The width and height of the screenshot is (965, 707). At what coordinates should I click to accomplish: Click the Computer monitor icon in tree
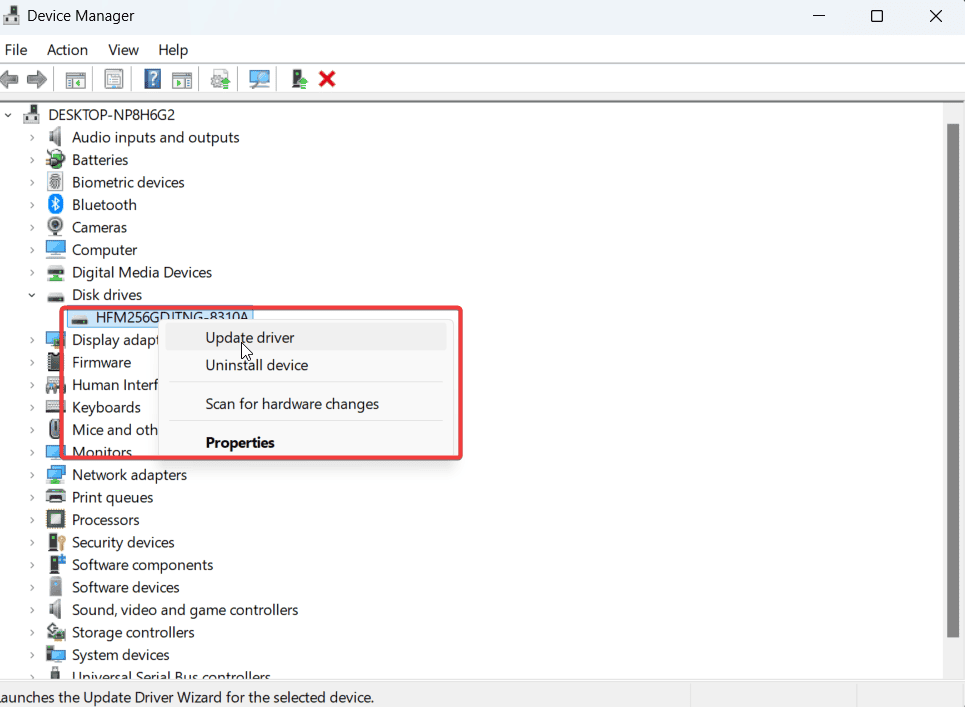pos(55,249)
